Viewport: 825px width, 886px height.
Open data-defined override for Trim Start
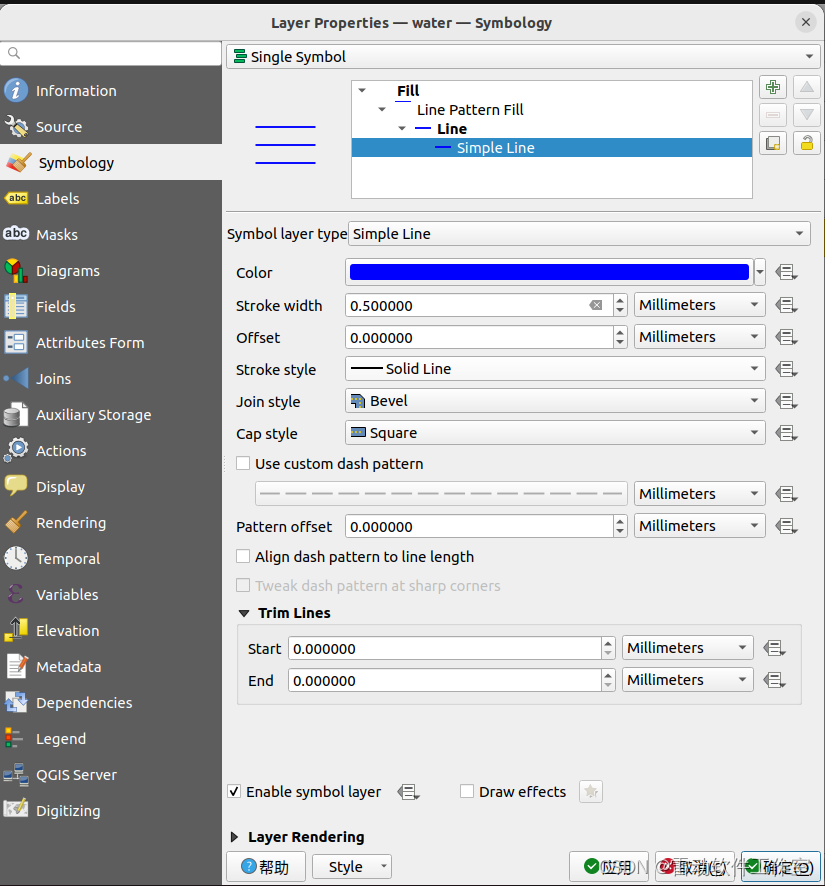[x=774, y=648]
